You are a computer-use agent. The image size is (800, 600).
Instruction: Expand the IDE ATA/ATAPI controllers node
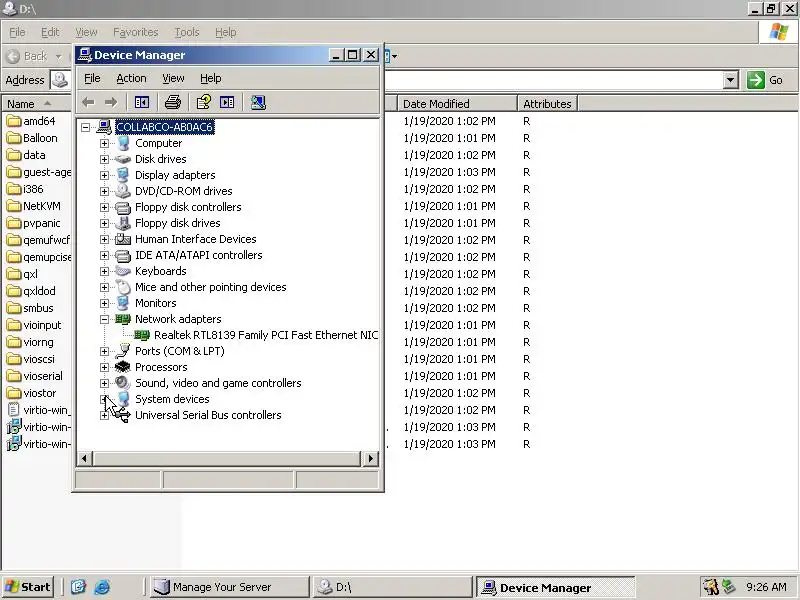[104, 255]
